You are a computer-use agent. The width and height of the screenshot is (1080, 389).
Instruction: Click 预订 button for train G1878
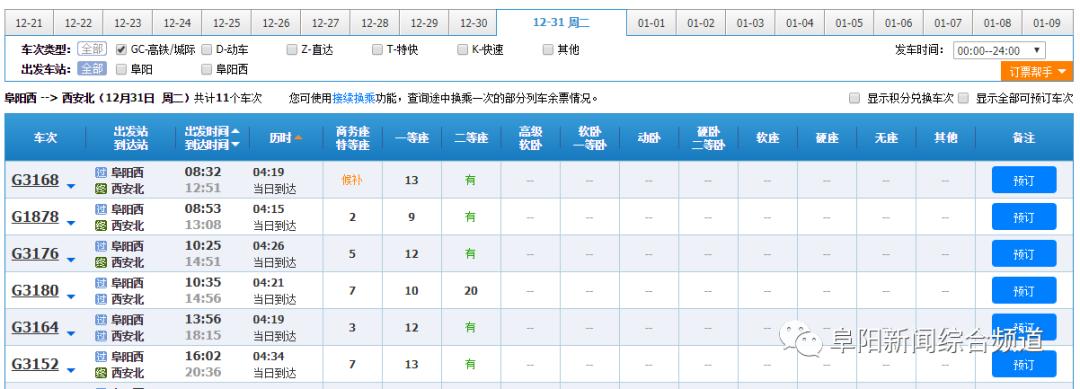pos(1024,217)
